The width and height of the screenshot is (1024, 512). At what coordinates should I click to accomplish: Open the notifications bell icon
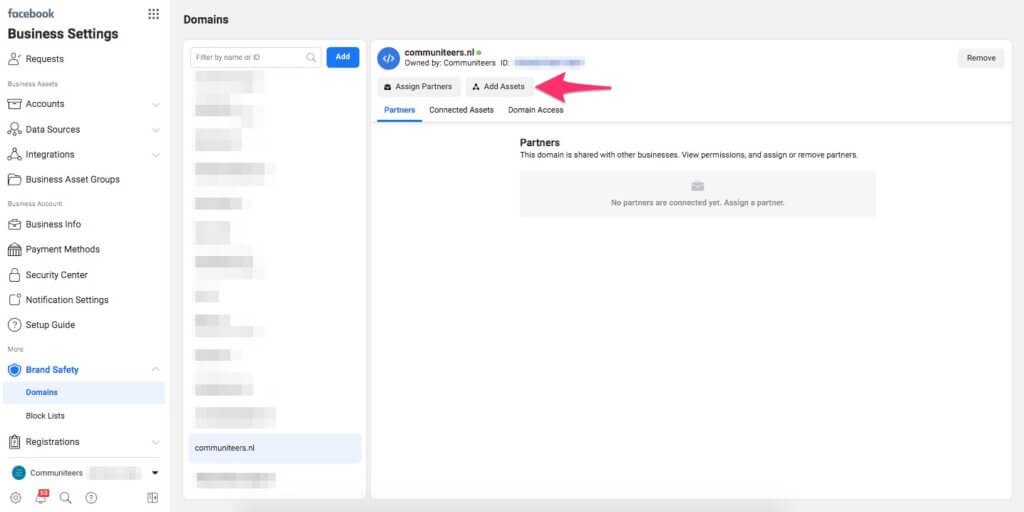click(41, 497)
